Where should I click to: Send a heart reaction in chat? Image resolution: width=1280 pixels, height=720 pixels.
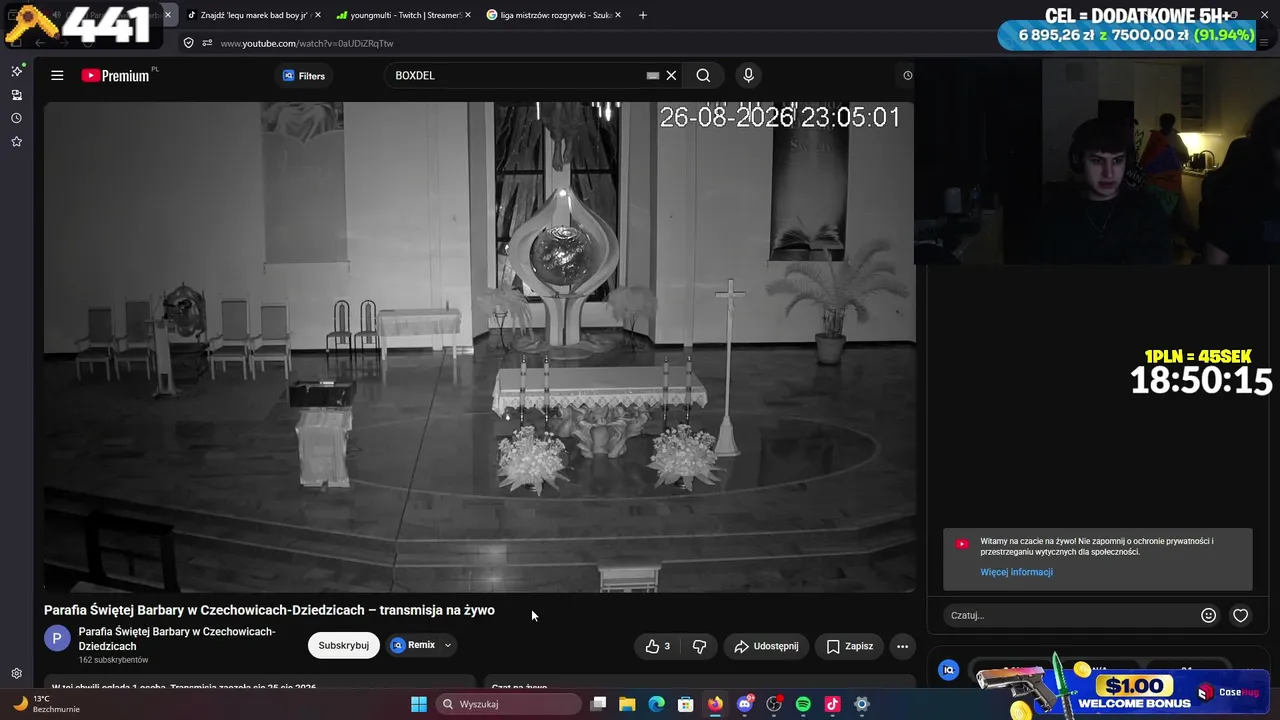pos(1240,615)
